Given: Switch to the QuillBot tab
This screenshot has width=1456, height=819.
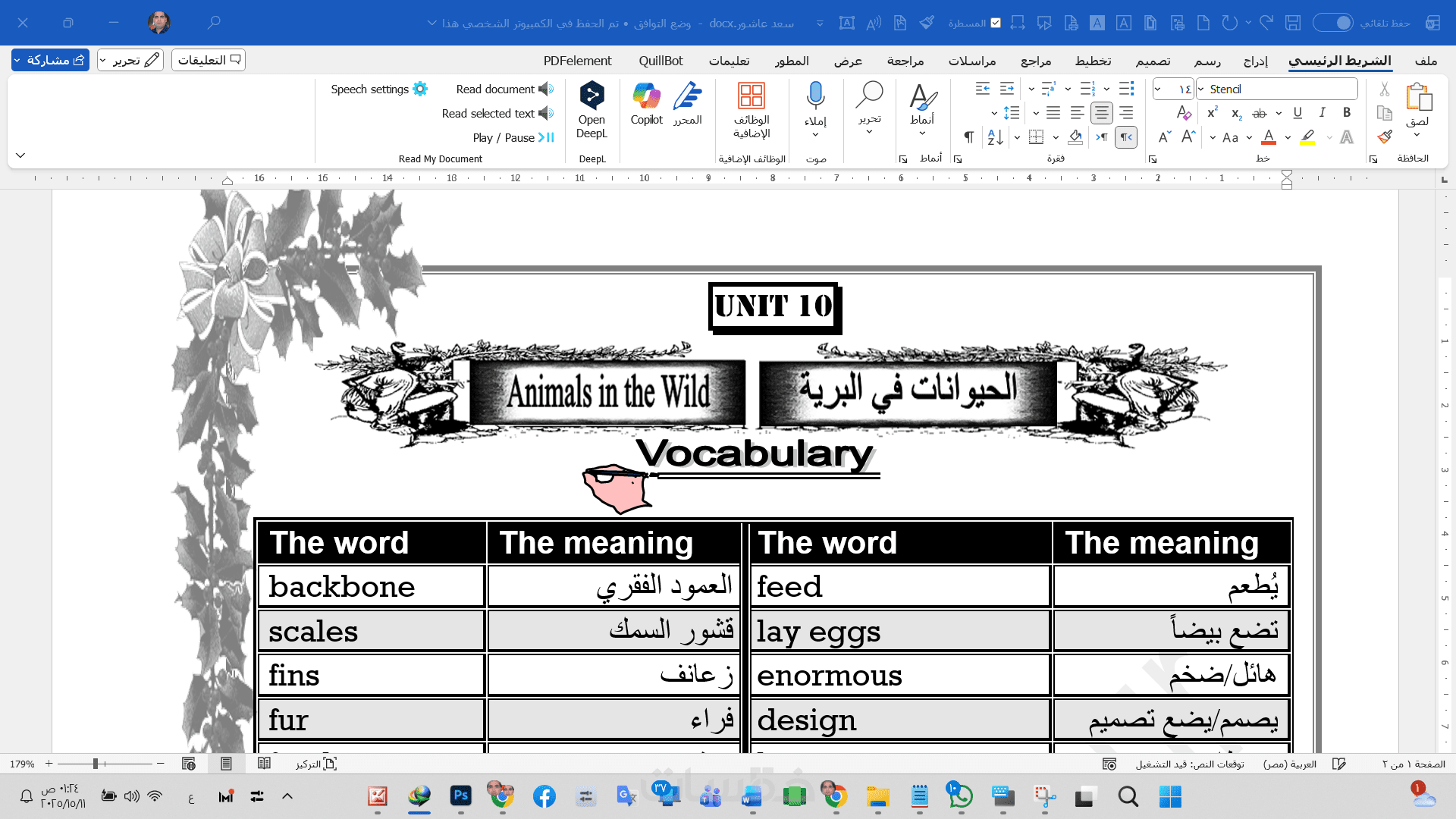Looking at the screenshot, I should click(661, 61).
